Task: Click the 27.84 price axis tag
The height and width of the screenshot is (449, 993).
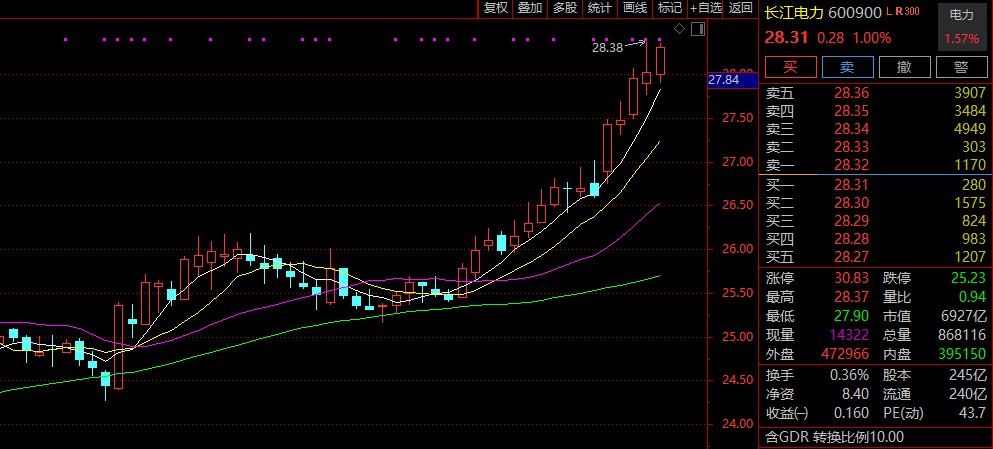Action: click(722, 80)
